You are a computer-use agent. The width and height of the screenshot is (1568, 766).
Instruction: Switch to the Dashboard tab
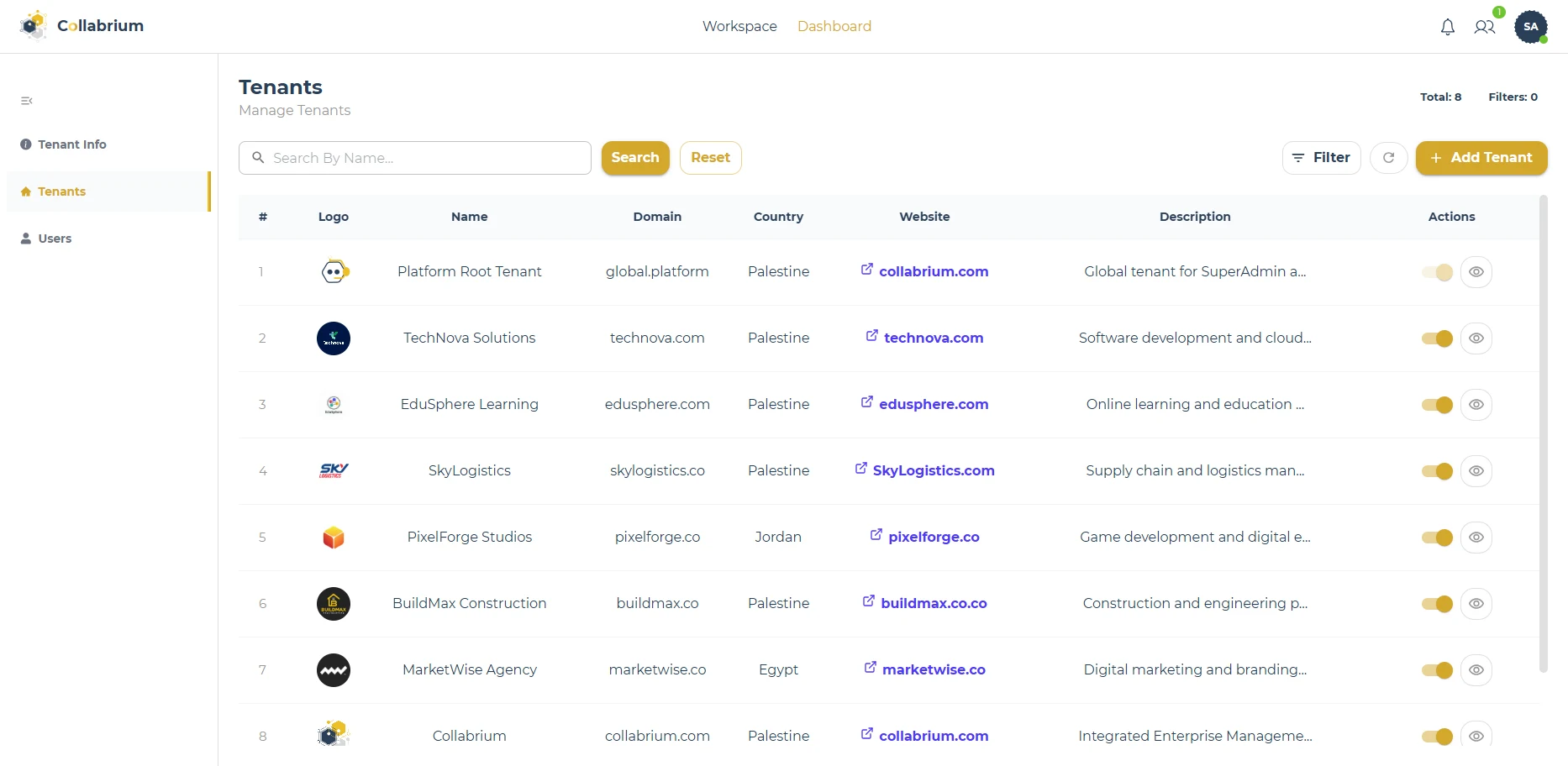point(834,26)
